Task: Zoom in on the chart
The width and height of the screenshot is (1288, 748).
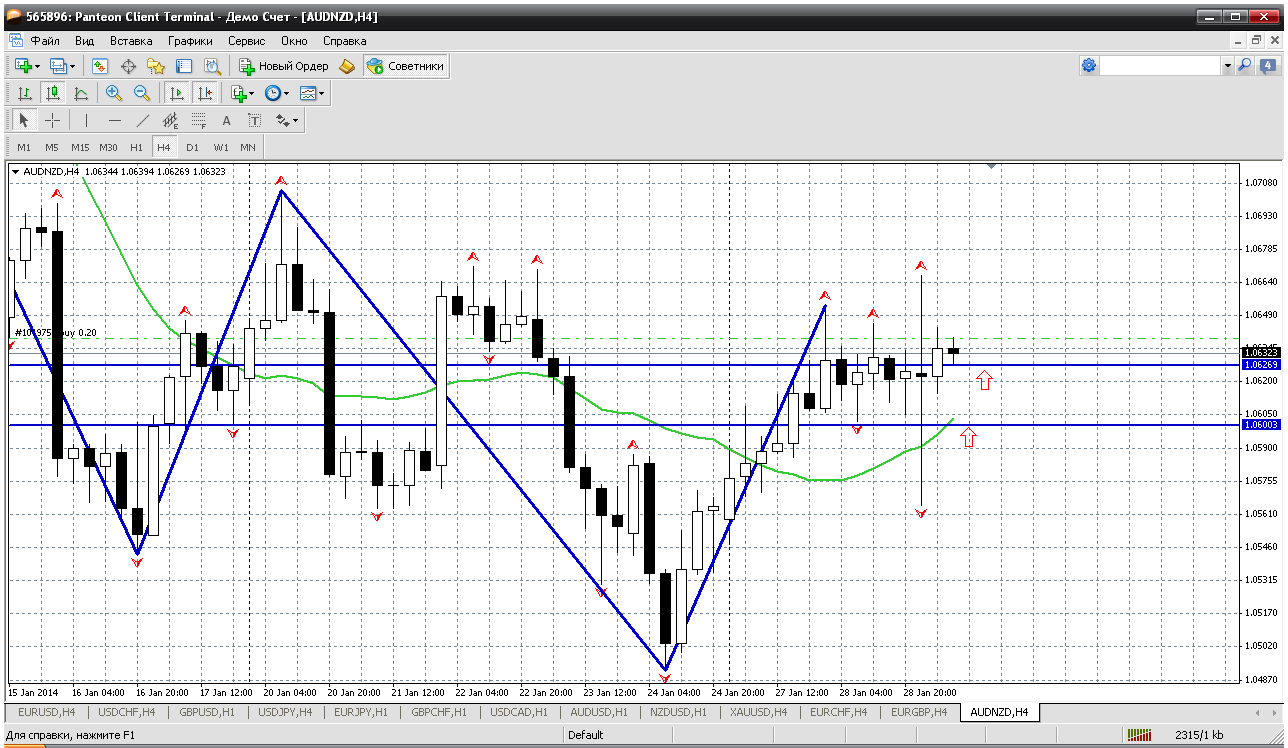Action: 114,93
